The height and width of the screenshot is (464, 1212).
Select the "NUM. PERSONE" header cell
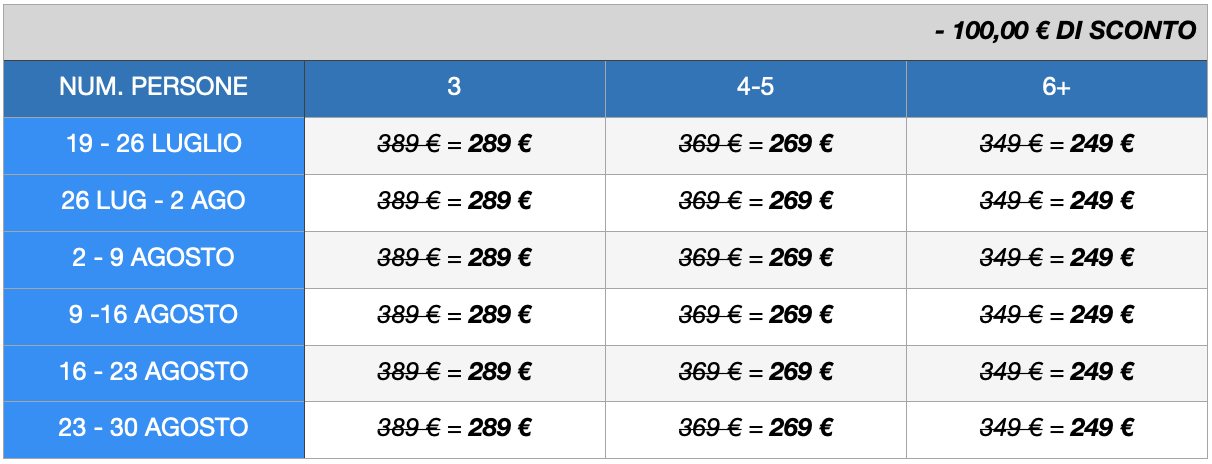click(154, 87)
